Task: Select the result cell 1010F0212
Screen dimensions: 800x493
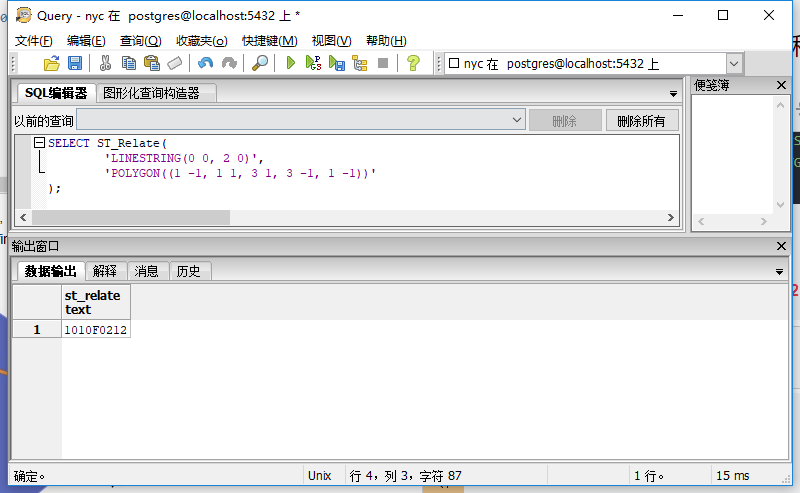Action: coord(96,330)
